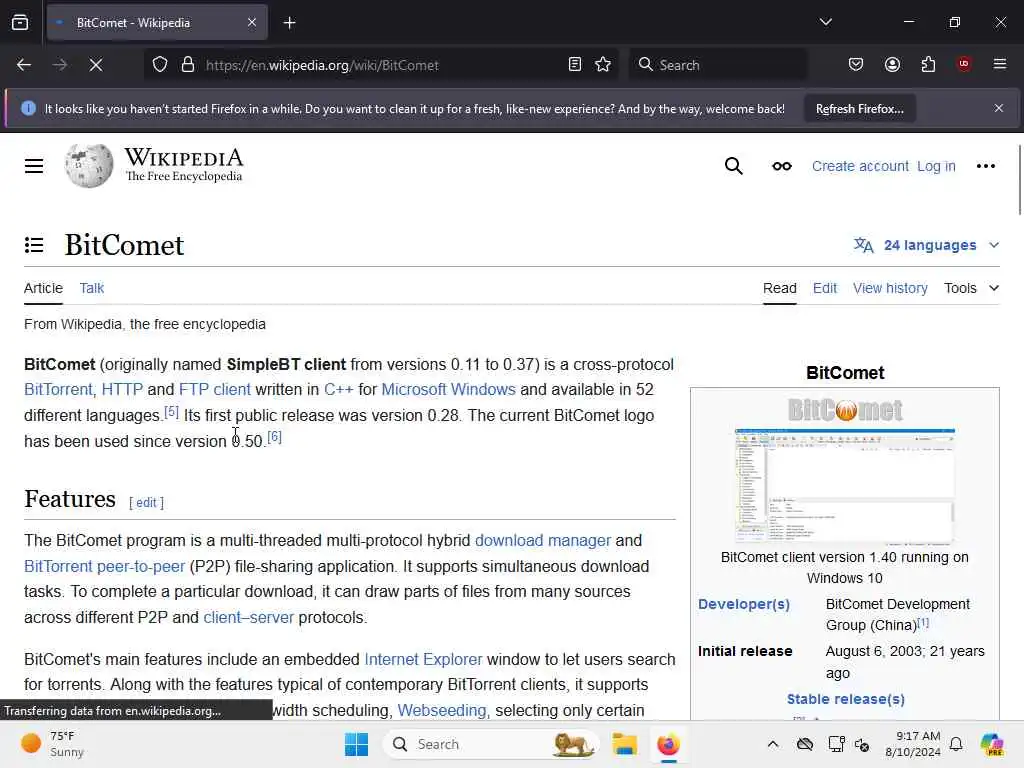
Task: Follow the BitTorrent link in intro
Action: click(x=58, y=389)
